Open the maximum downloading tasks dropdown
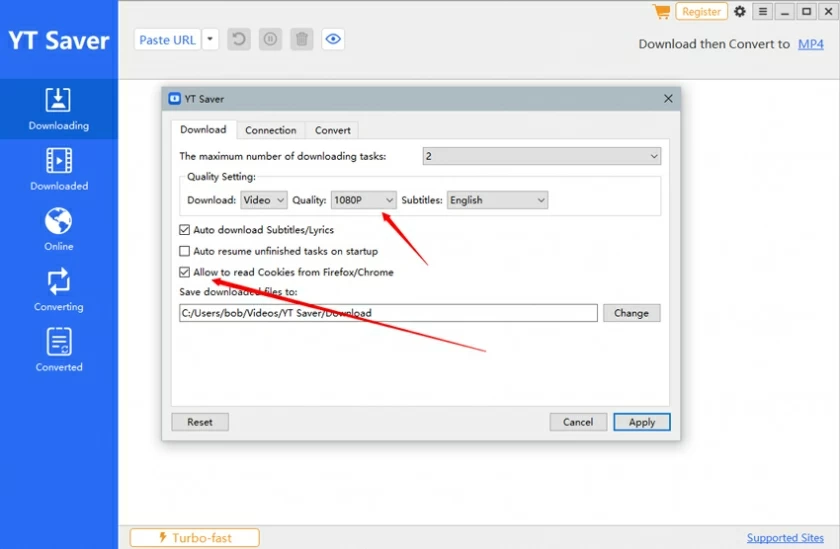Image resolution: width=840 pixels, height=549 pixels. point(542,156)
